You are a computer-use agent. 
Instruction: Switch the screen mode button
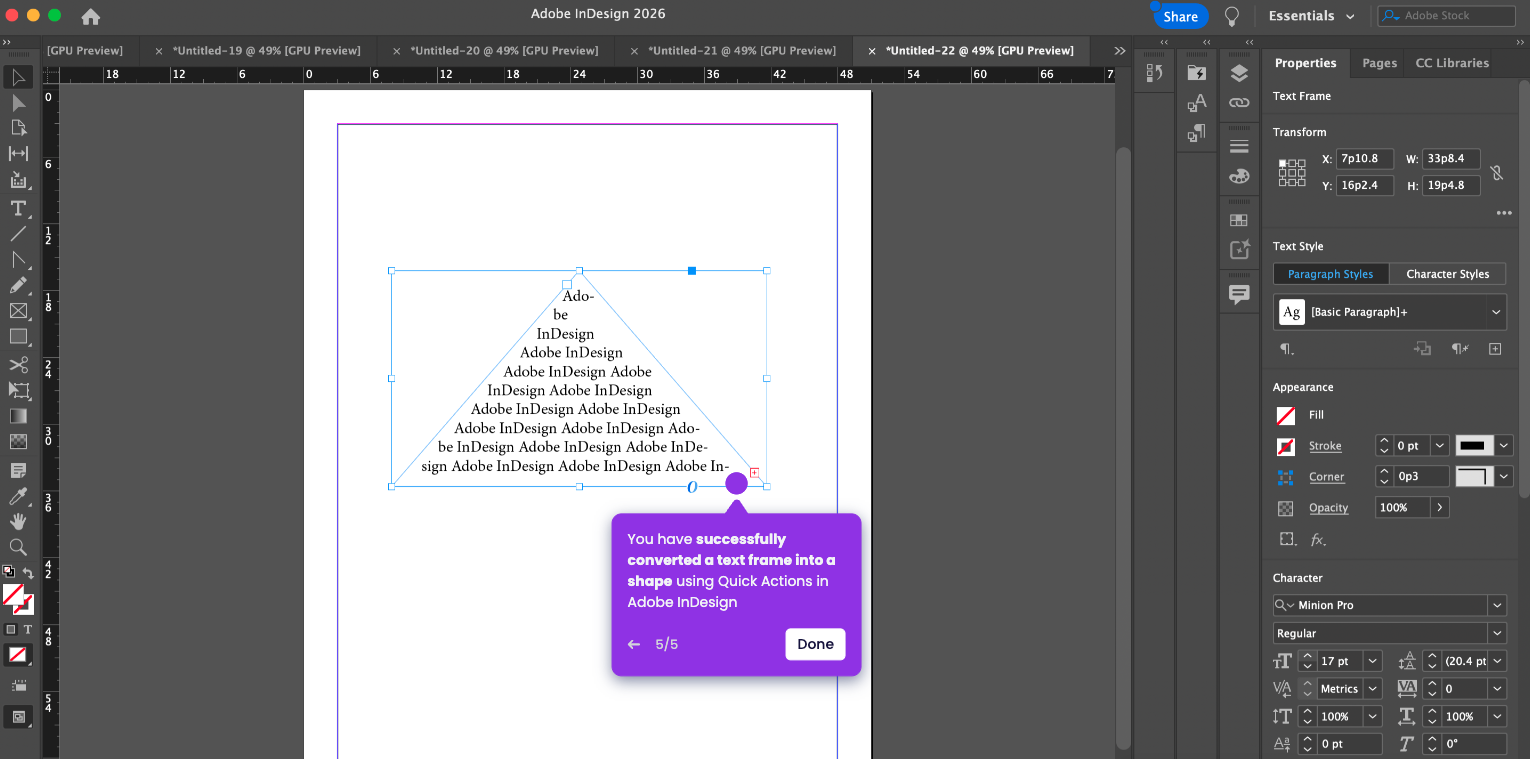click(17, 716)
